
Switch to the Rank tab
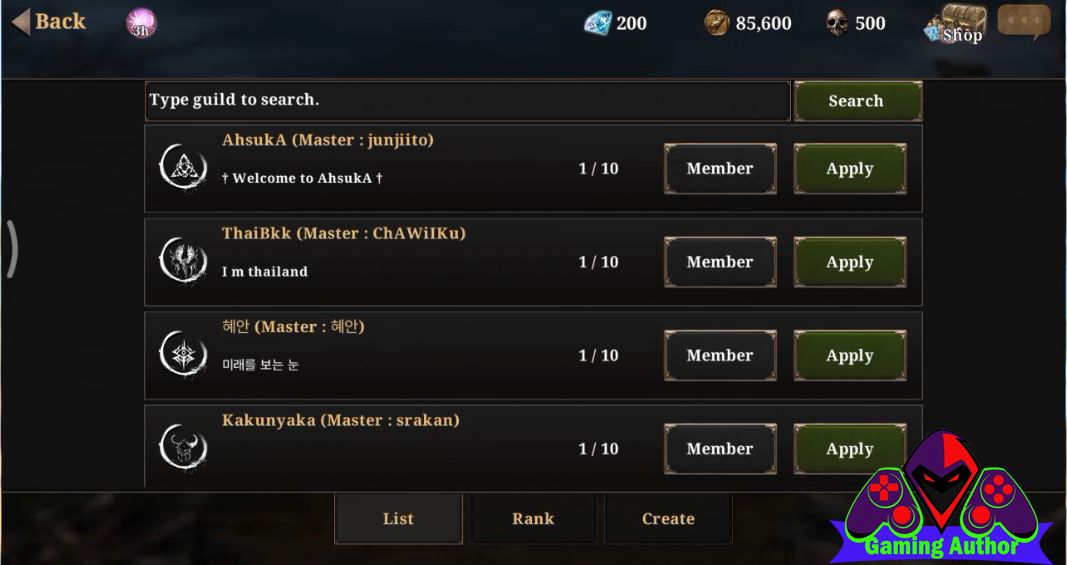(x=533, y=519)
